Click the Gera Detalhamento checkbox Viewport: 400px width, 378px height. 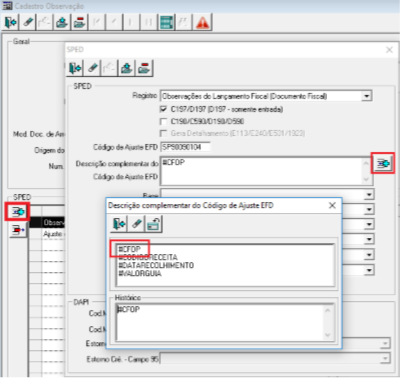coord(163,134)
